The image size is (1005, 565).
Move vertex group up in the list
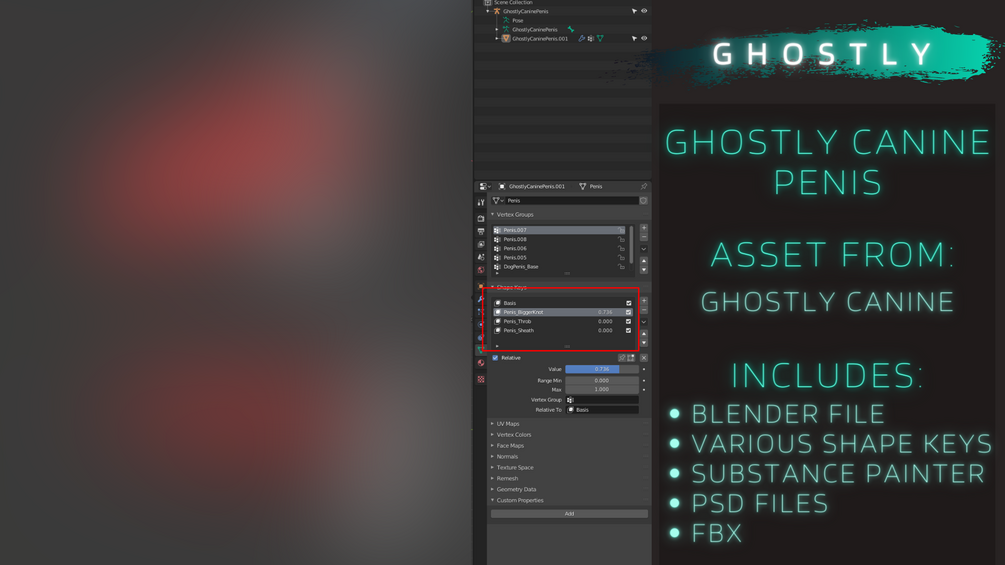(x=644, y=261)
